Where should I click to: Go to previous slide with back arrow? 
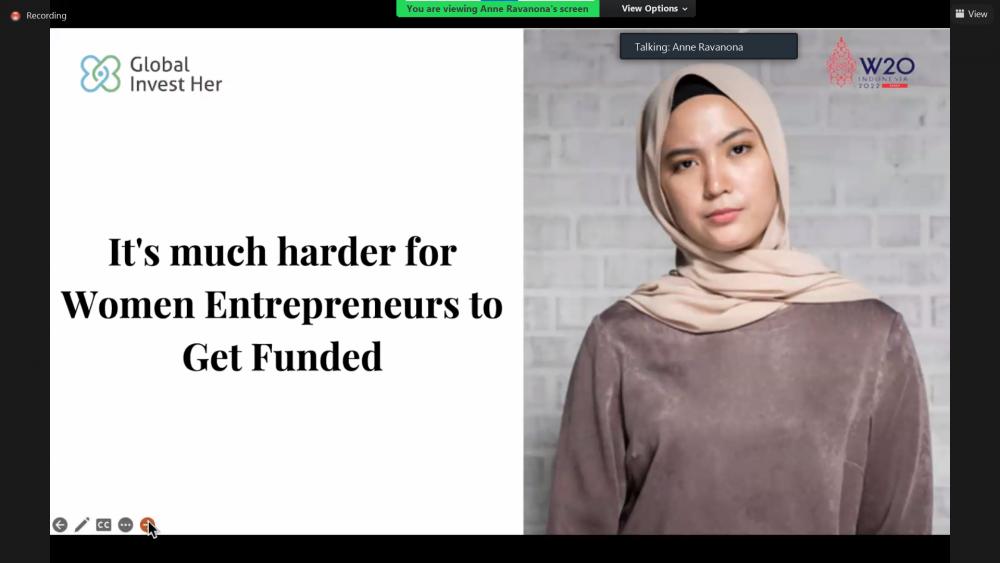60,525
